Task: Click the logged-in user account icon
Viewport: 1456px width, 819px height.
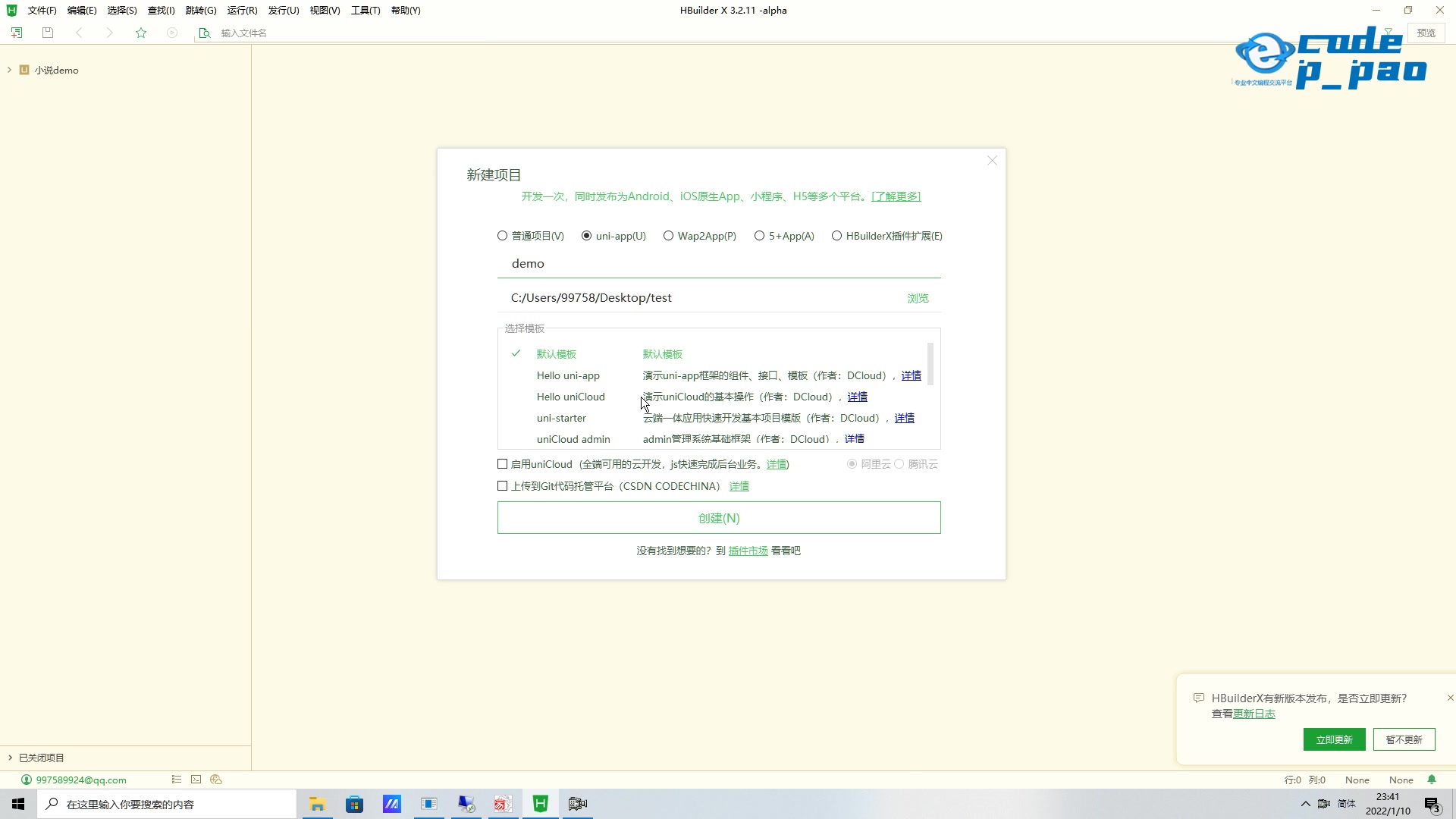Action: click(27, 780)
